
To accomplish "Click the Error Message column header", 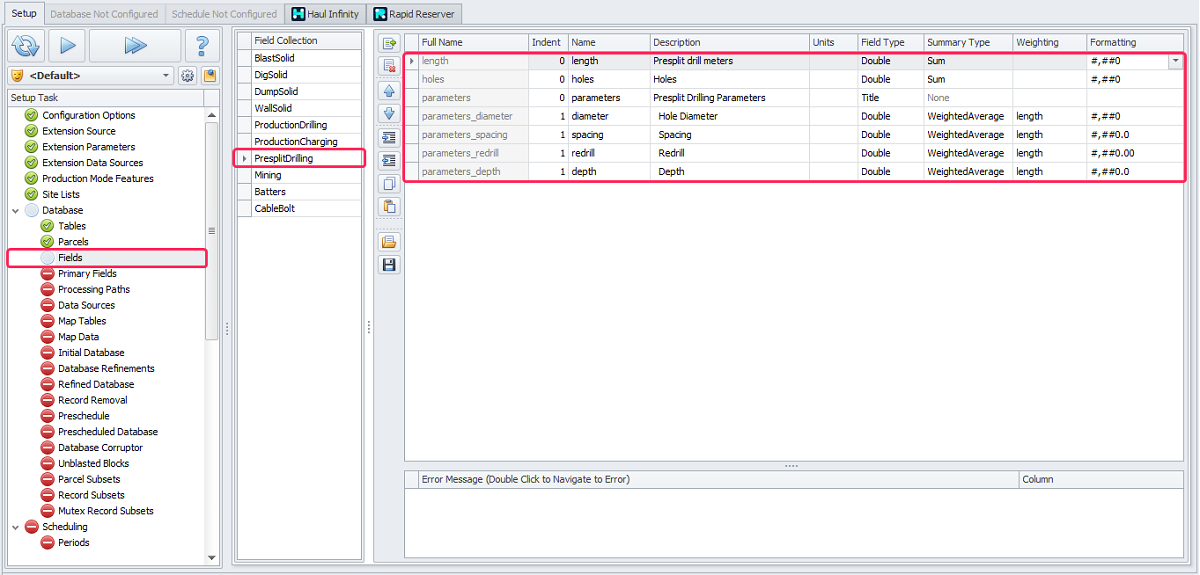I will [718, 480].
